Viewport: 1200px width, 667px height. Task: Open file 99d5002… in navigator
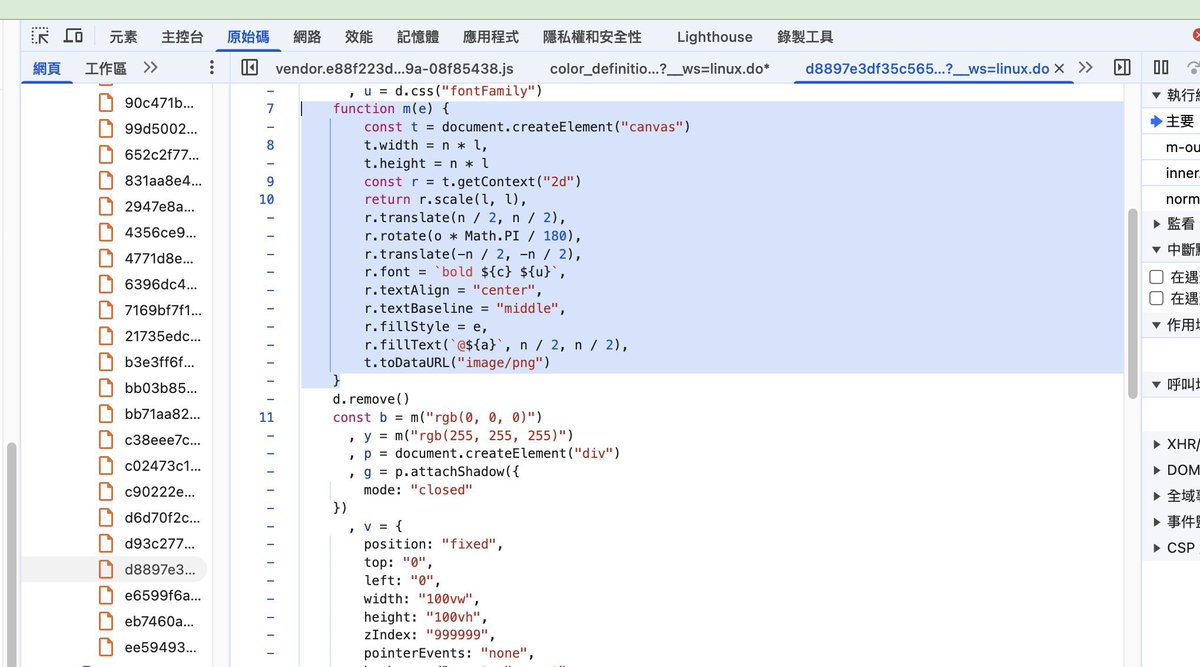click(160, 128)
